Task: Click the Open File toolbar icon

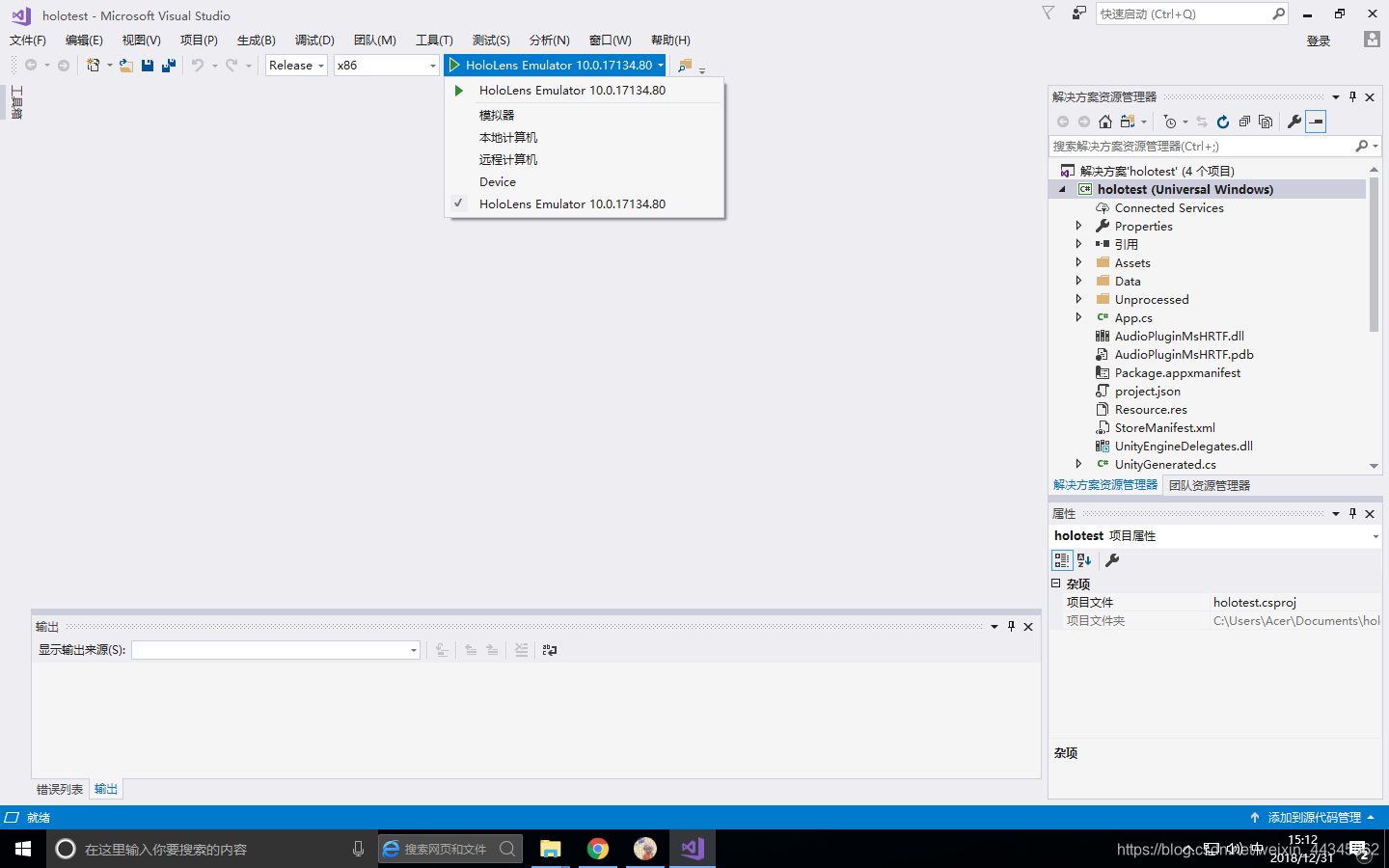Action: point(126,66)
